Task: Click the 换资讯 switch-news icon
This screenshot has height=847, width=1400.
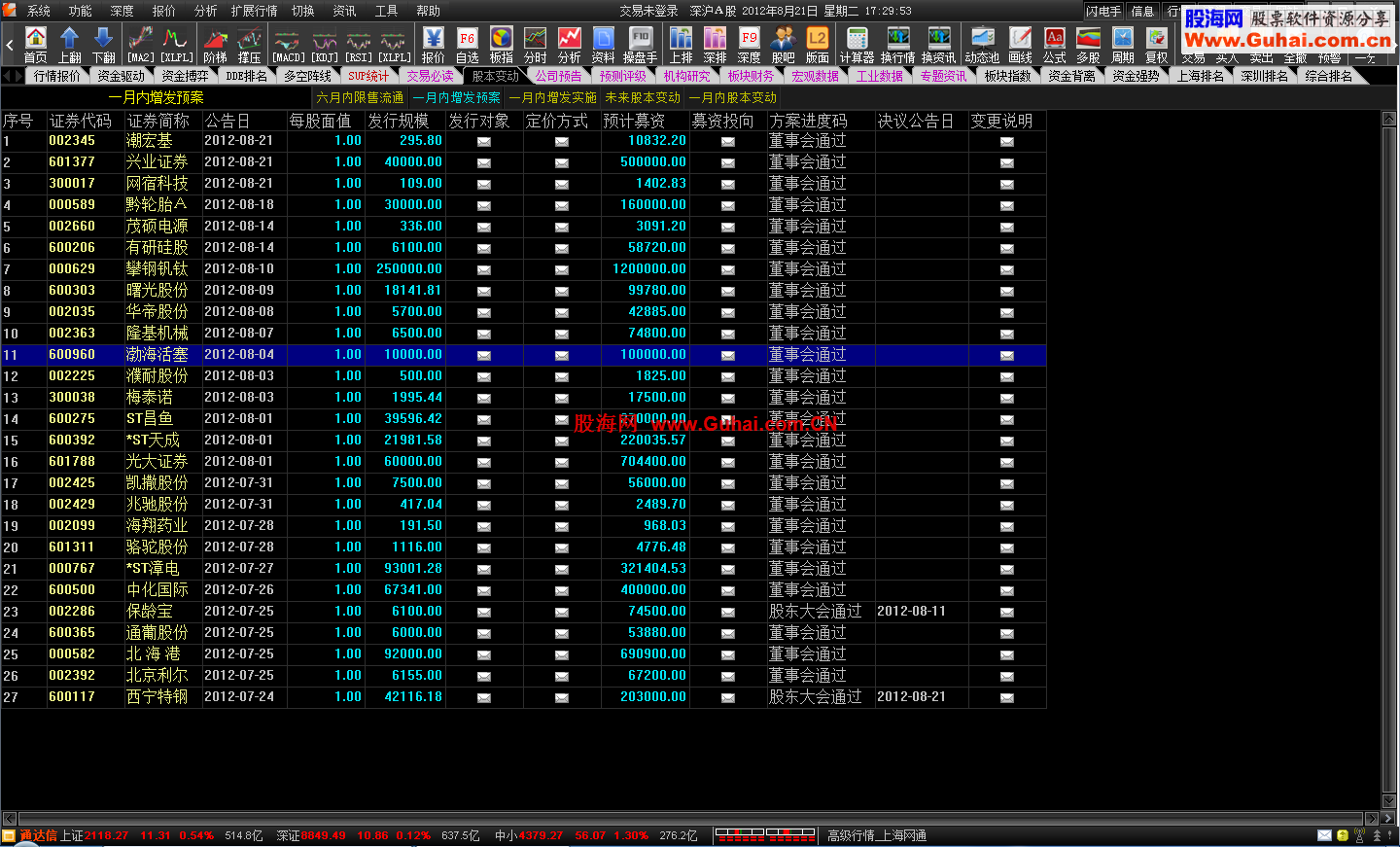Action: coord(939,45)
